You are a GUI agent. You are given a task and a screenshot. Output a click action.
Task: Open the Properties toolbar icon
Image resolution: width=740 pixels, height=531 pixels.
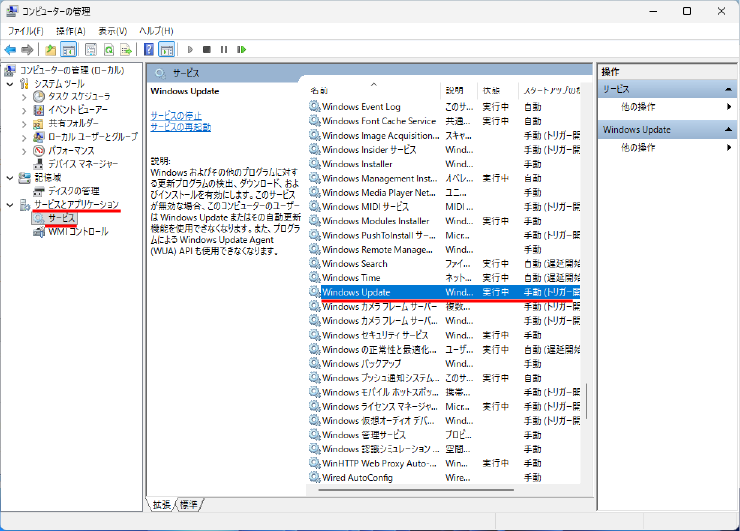point(91,50)
